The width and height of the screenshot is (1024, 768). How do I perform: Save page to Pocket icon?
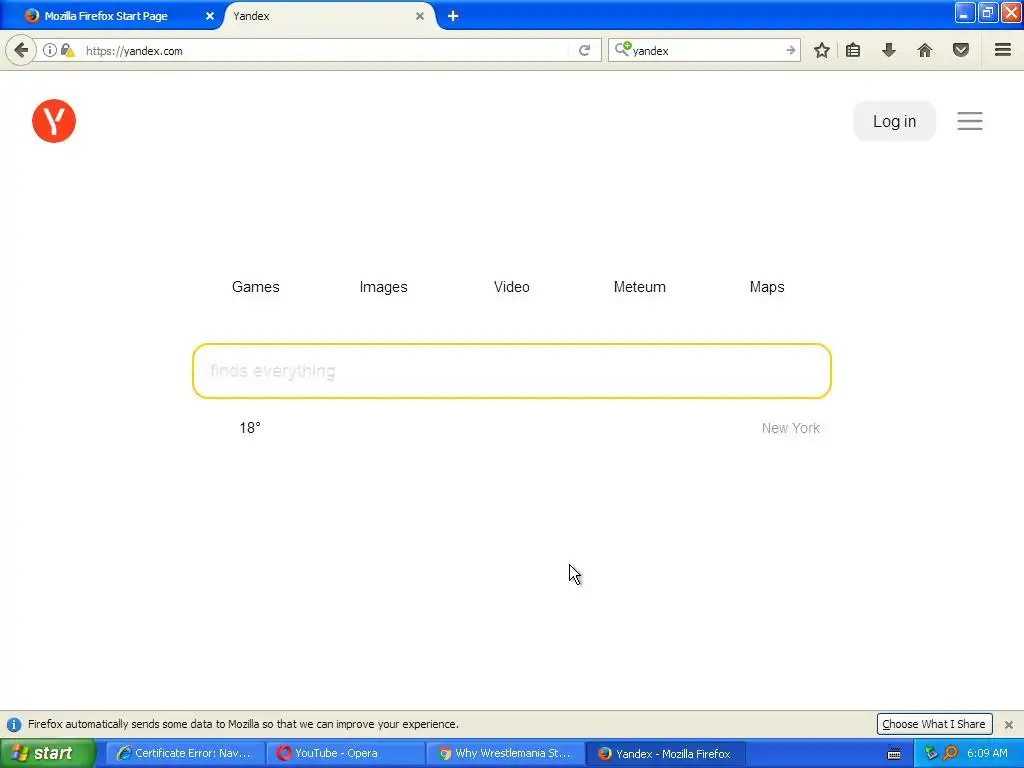[961, 50]
